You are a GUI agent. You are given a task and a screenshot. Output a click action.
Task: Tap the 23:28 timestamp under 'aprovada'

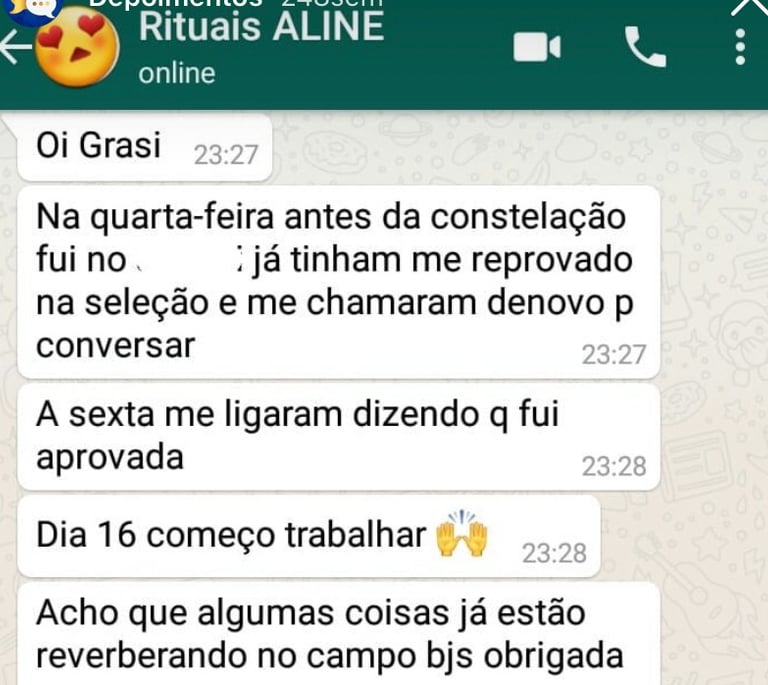pos(614,467)
